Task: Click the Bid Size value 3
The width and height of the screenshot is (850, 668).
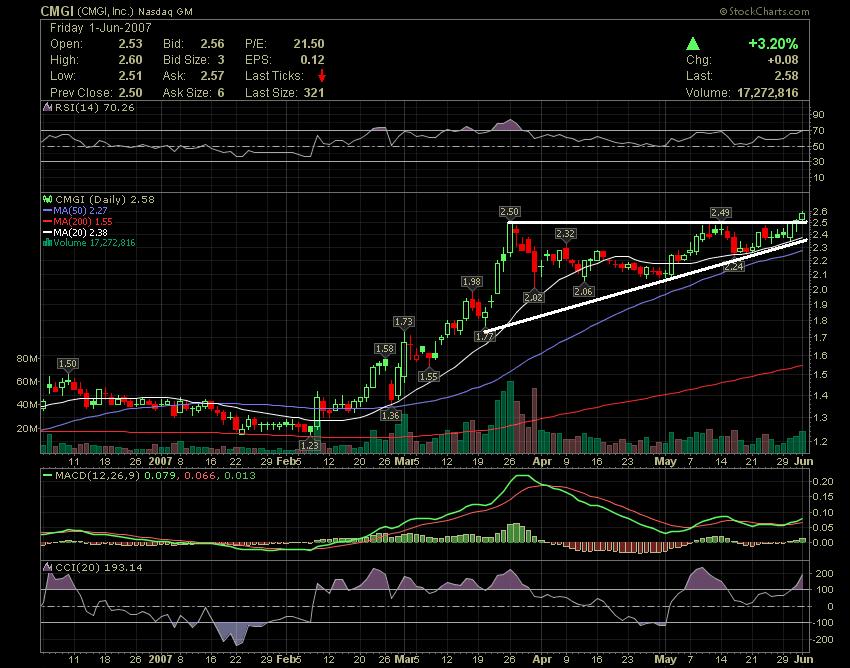Action: click(x=221, y=60)
